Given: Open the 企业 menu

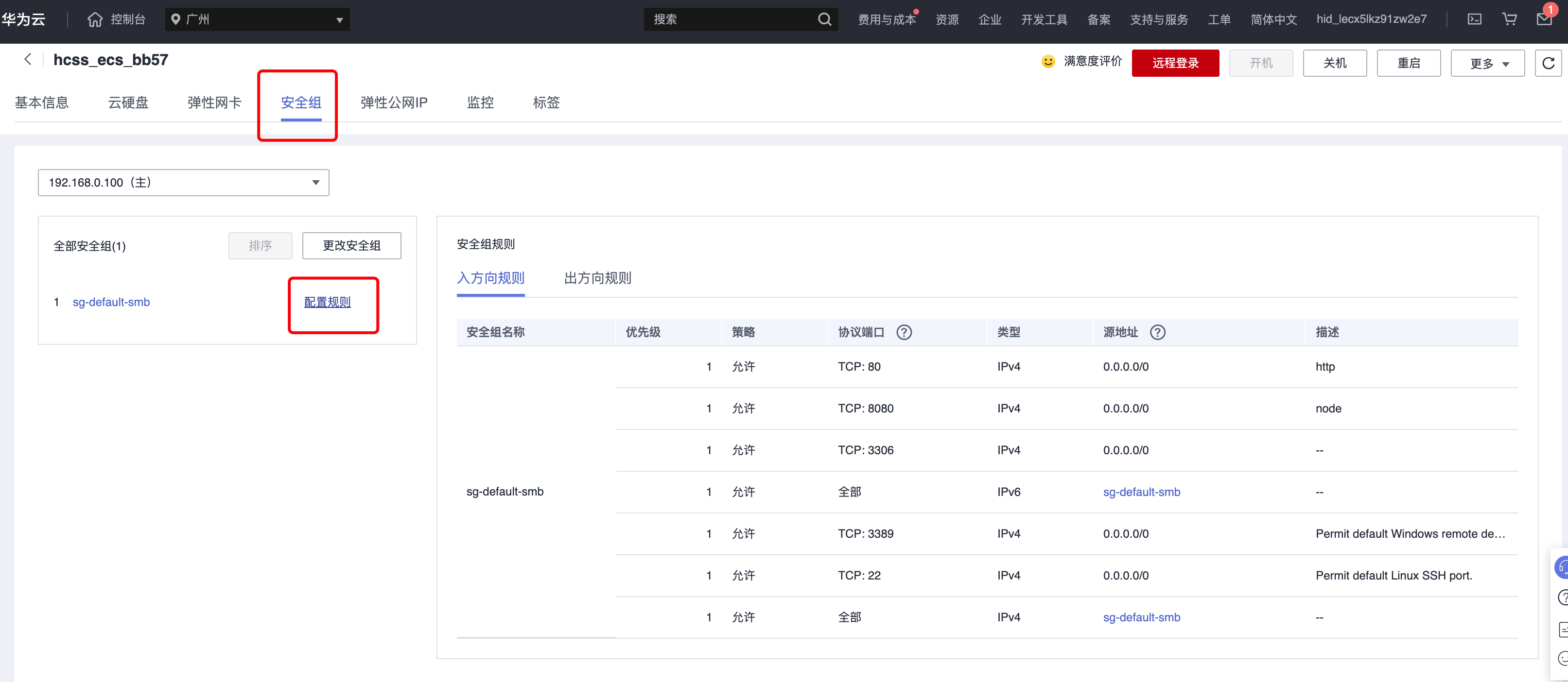Looking at the screenshot, I should [990, 19].
